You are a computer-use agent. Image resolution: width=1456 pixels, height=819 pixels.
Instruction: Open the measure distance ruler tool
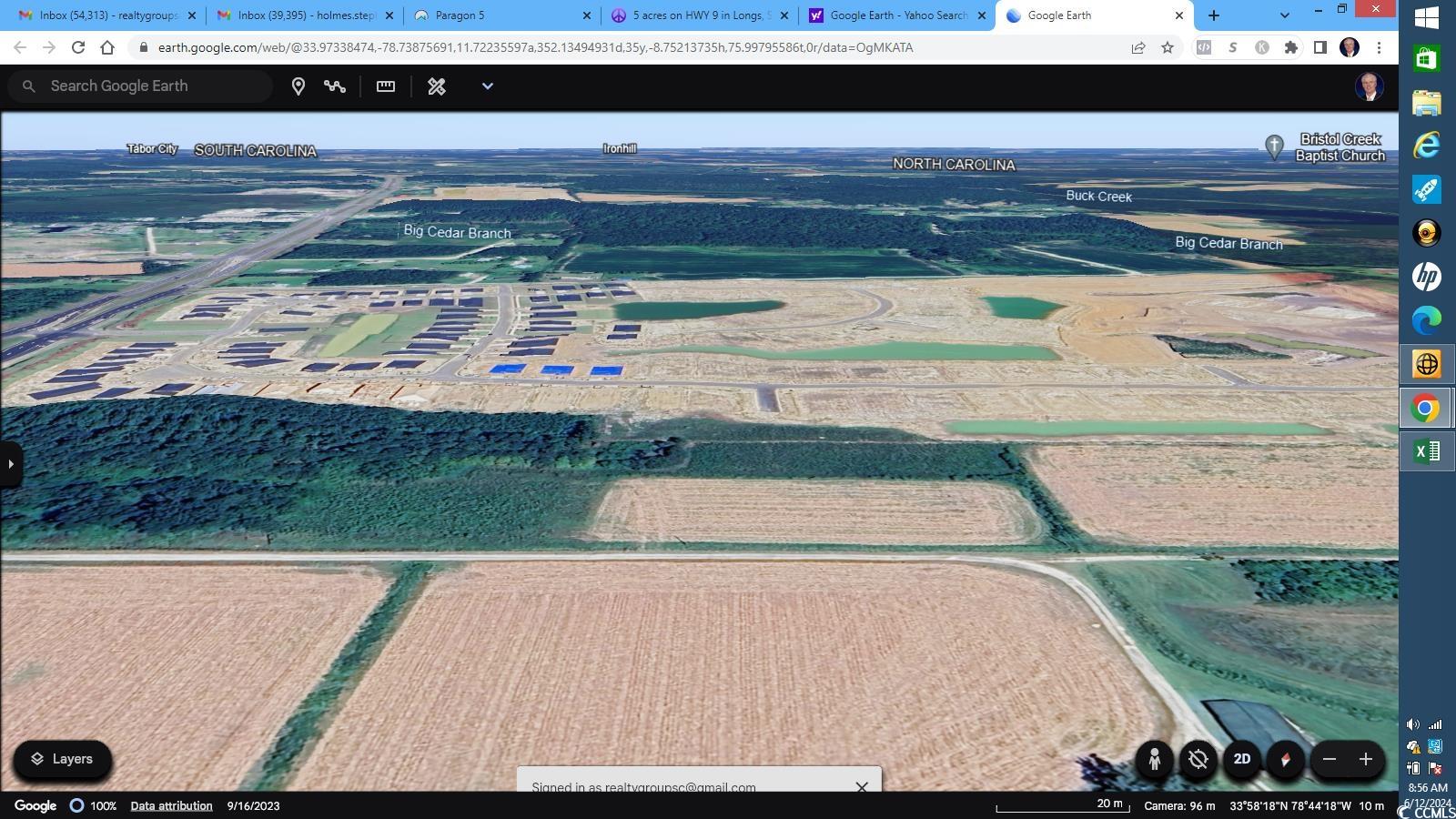coord(386,86)
